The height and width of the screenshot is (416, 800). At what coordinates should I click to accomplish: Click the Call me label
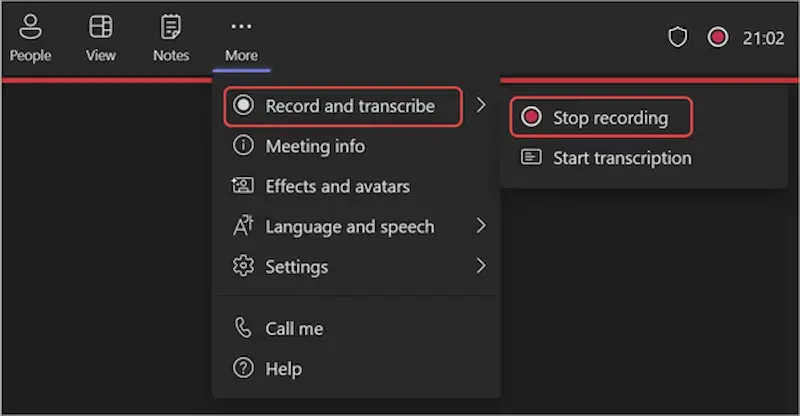coord(294,328)
